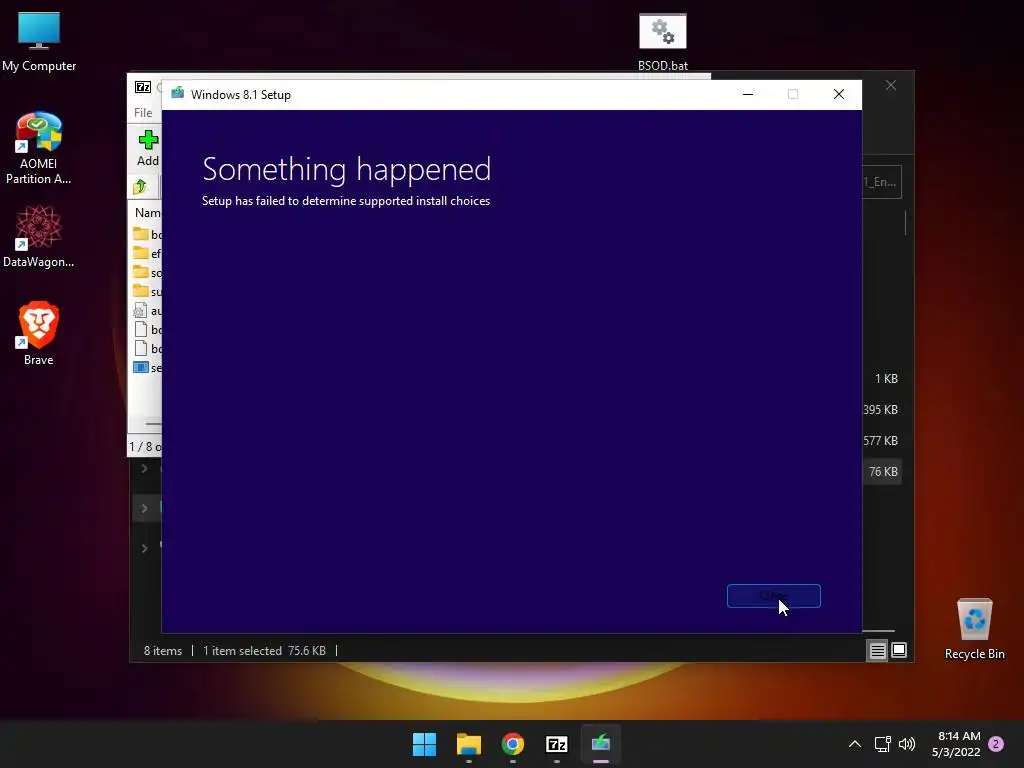This screenshot has height=768, width=1024.
Task: Select the 'so' folder in 7-Zip
Action: (x=147, y=272)
